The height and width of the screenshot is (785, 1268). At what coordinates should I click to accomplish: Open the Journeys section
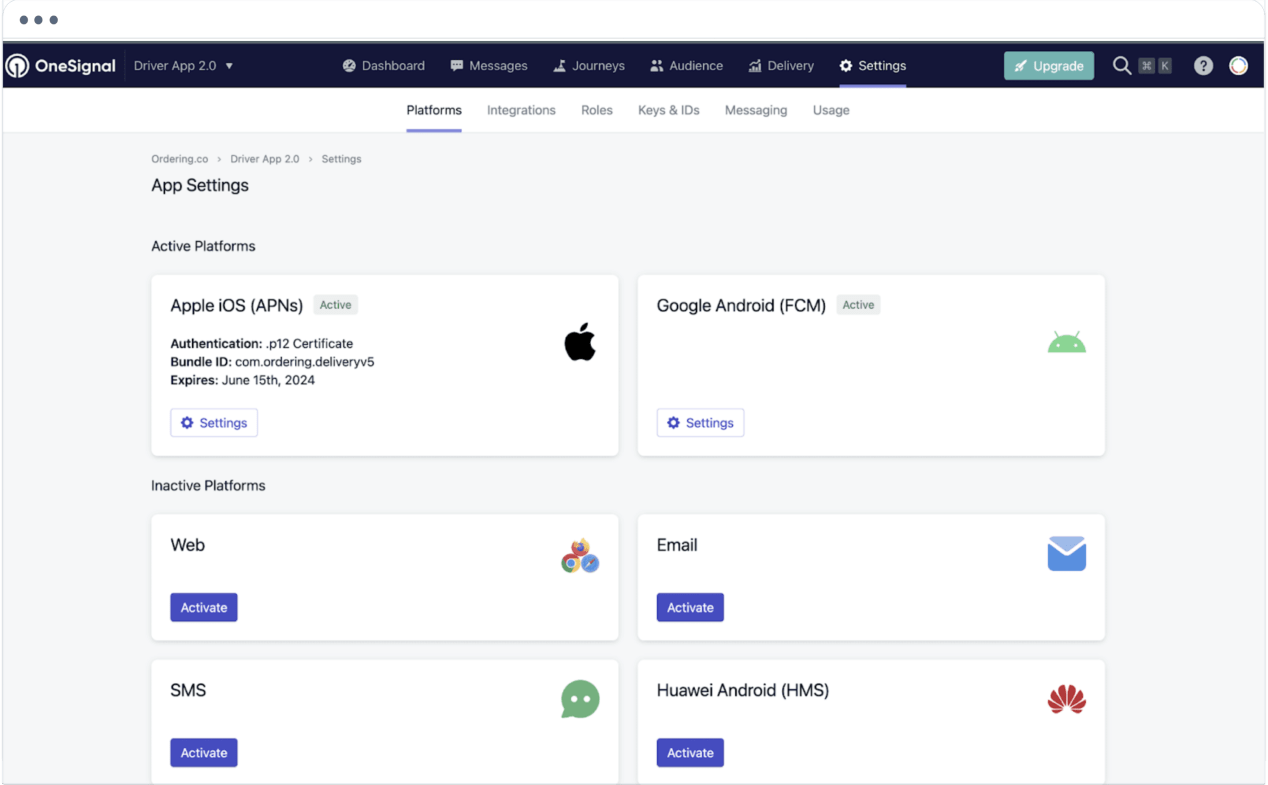tap(588, 66)
